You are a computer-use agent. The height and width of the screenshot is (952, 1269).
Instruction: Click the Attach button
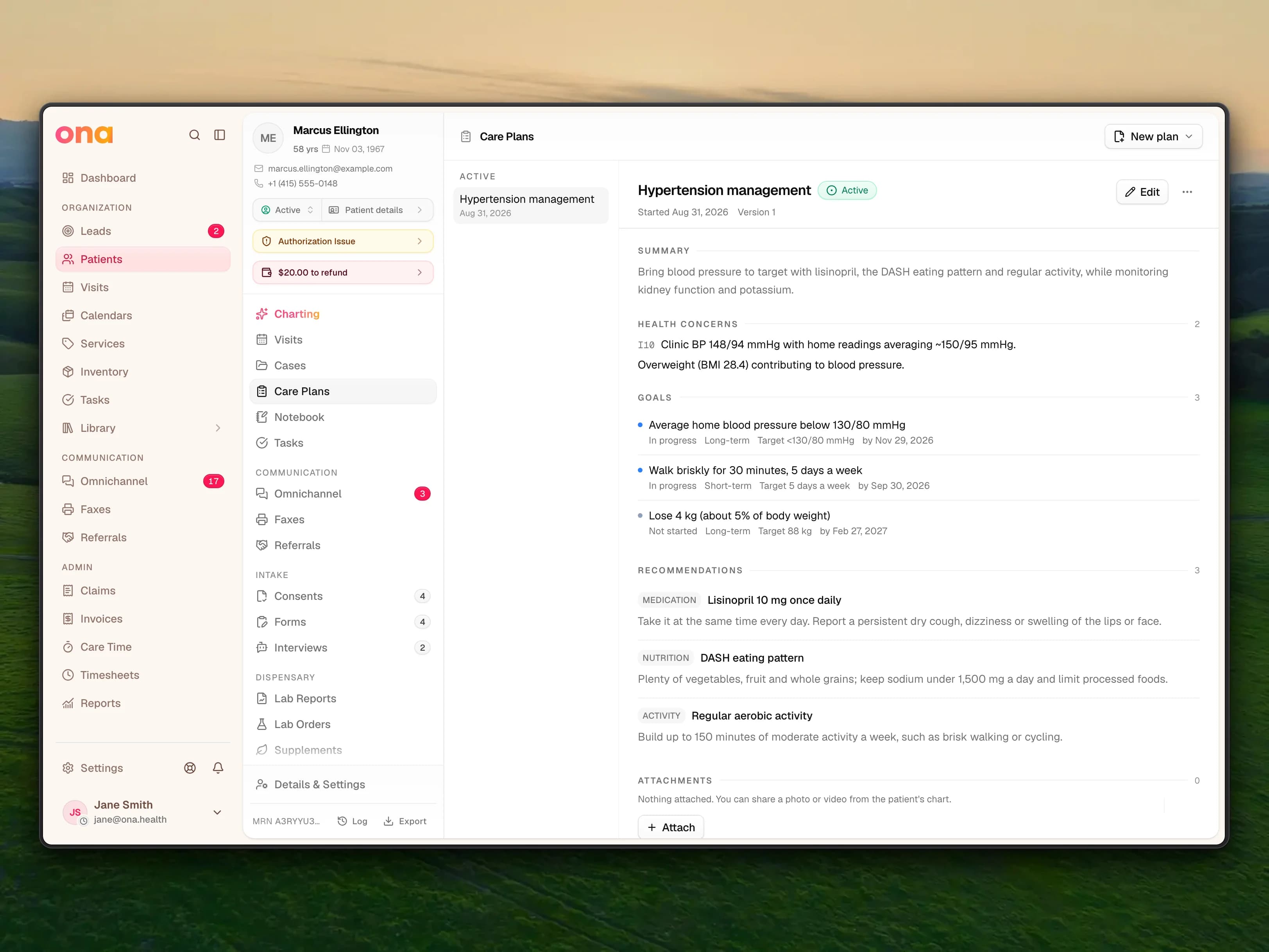[671, 828]
